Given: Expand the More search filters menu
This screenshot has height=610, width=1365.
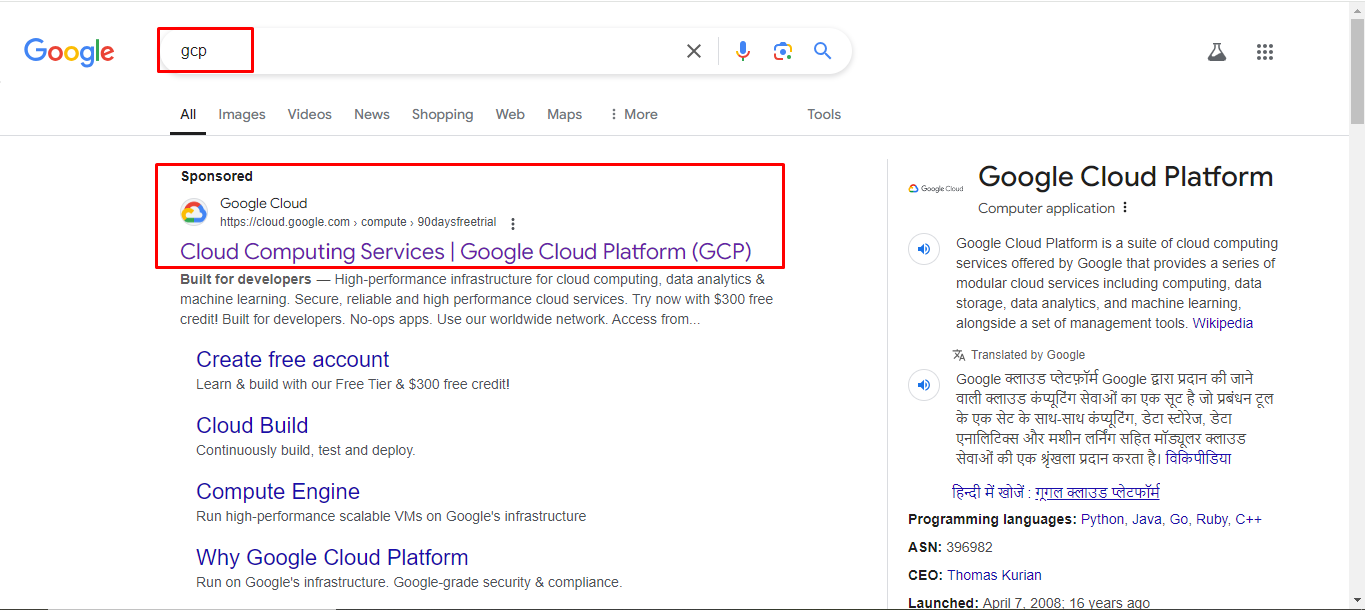Looking at the screenshot, I should point(633,114).
